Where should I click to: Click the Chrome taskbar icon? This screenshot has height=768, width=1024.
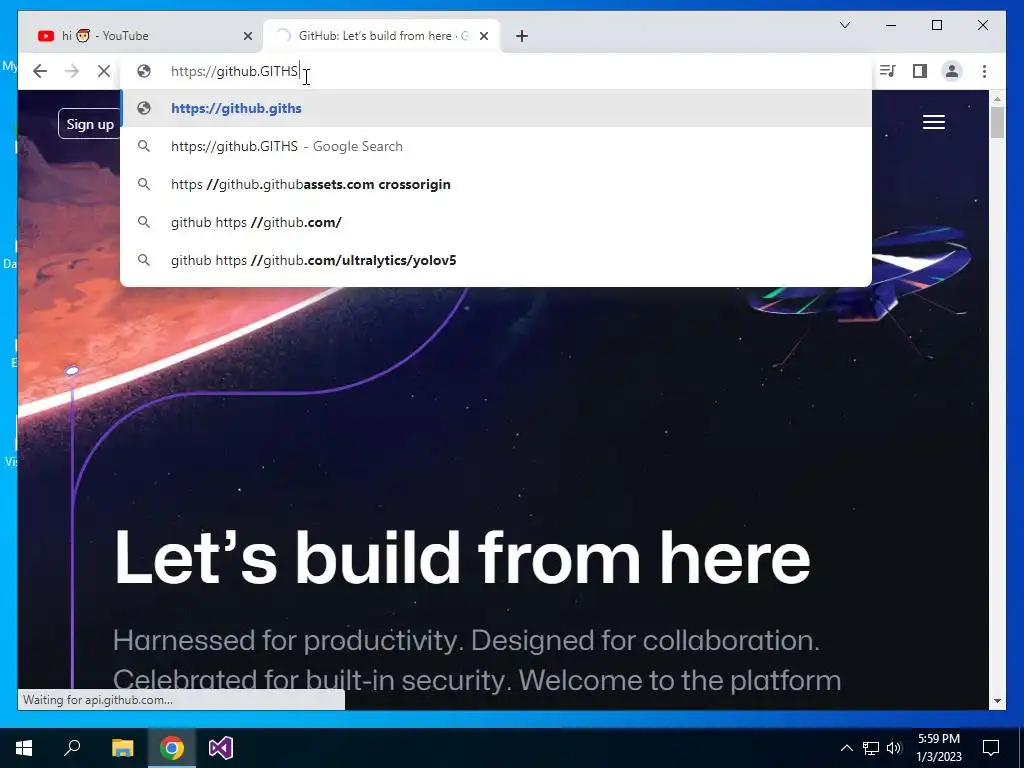pos(172,748)
